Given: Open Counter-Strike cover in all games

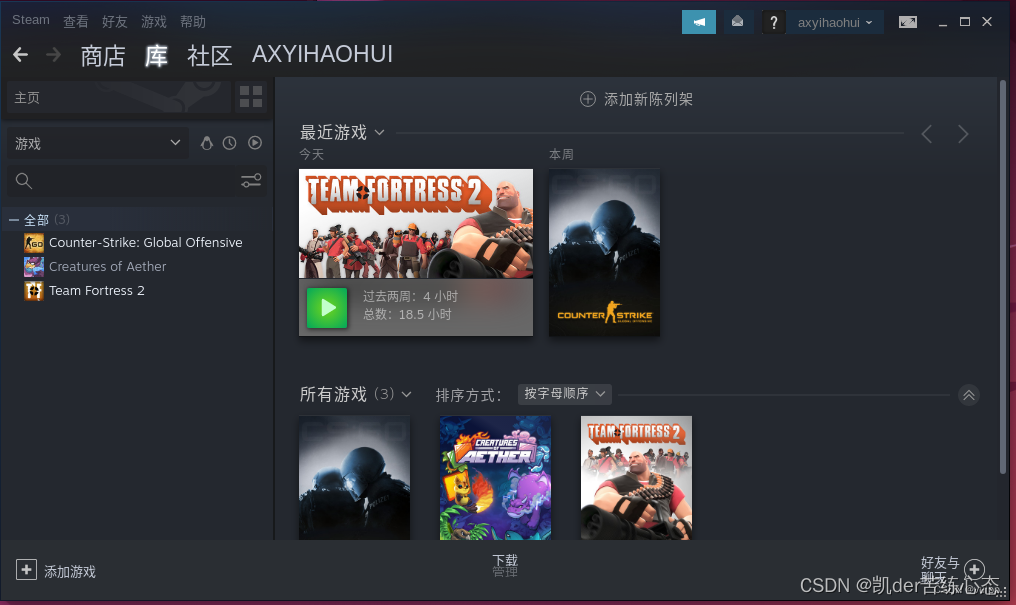Looking at the screenshot, I should click(x=354, y=478).
